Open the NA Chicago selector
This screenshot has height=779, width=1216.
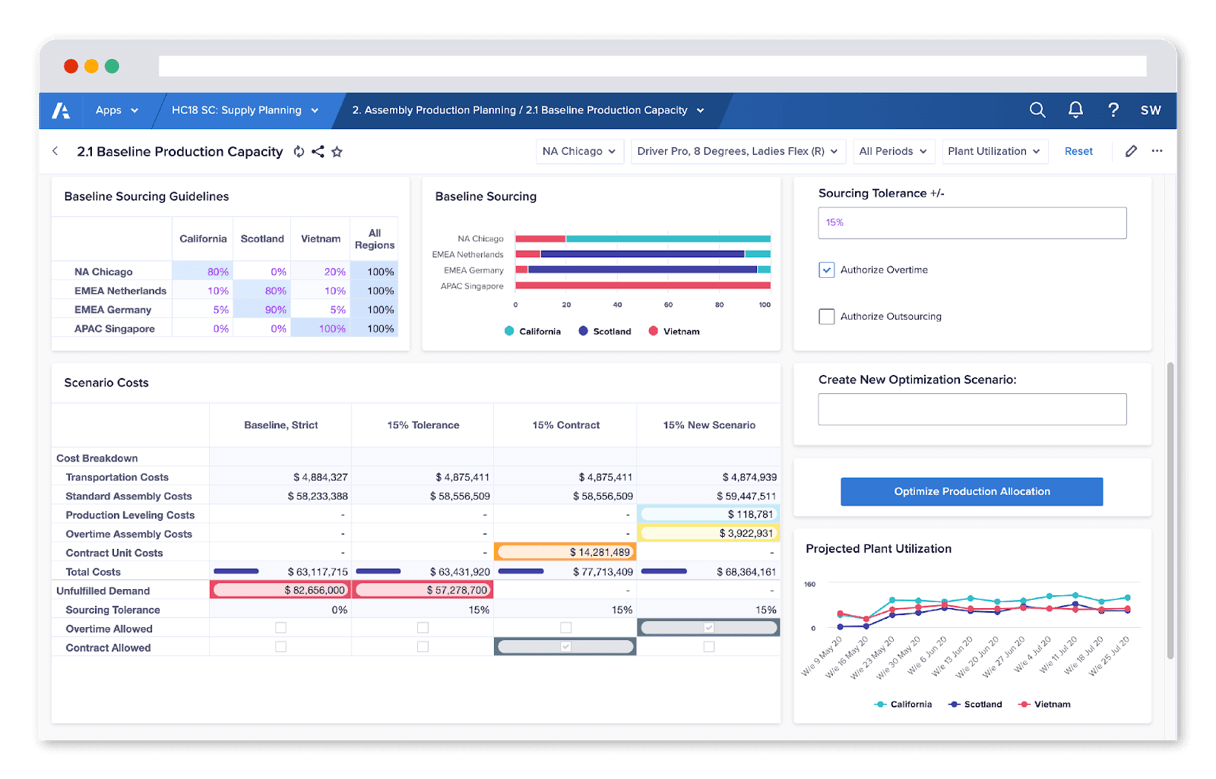(x=580, y=151)
